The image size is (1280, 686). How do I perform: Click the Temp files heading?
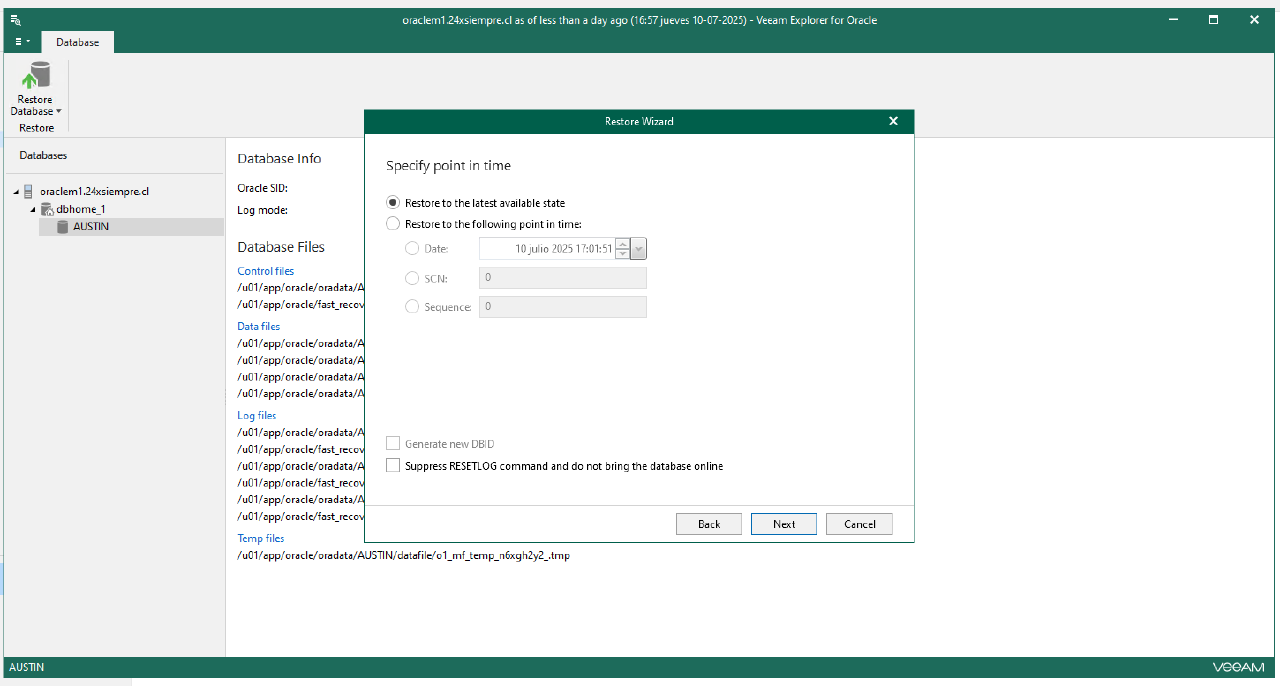click(261, 538)
